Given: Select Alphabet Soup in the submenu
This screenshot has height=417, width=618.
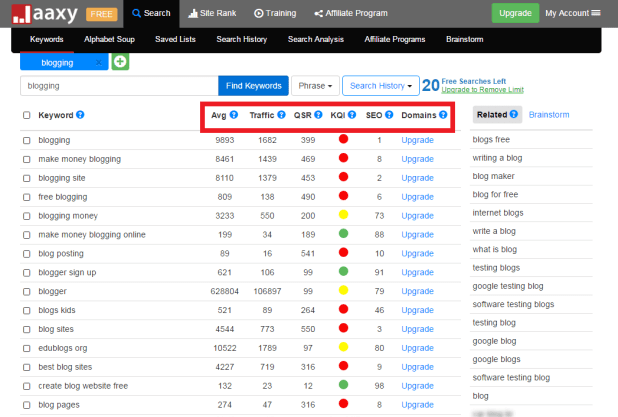Looking at the screenshot, I should click(x=109, y=39).
